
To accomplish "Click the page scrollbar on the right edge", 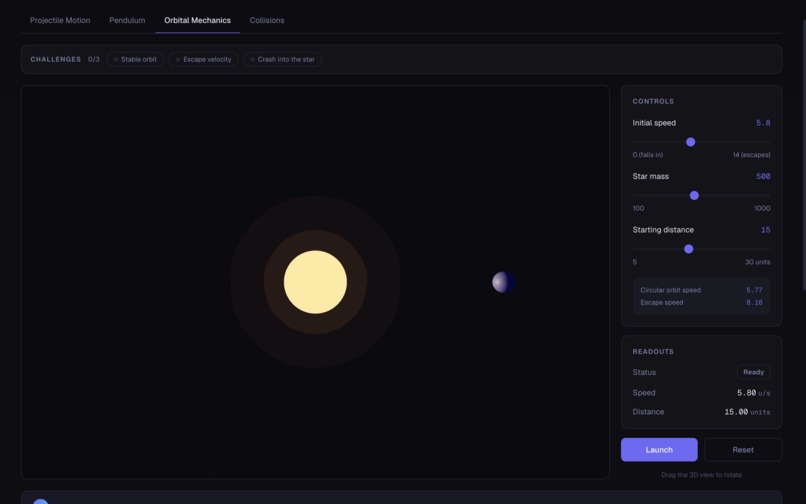I will (x=803, y=154).
